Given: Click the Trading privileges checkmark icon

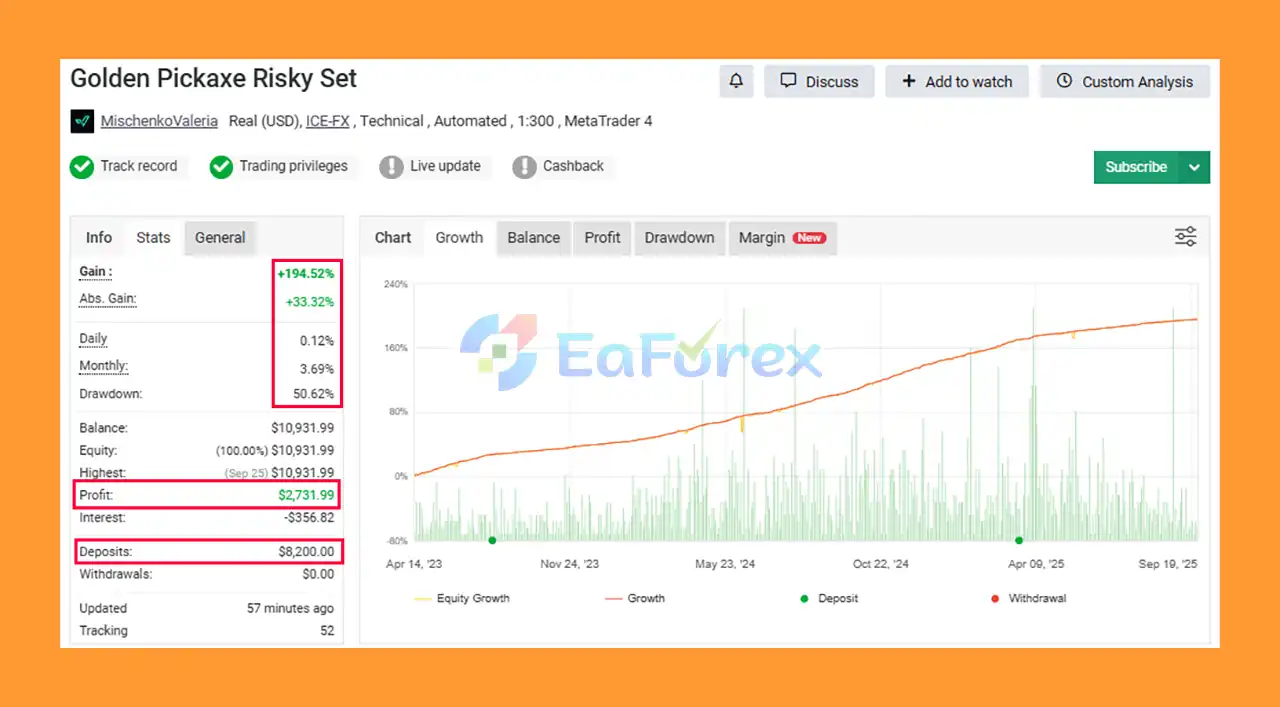Looking at the screenshot, I should pyautogui.click(x=221, y=167).
